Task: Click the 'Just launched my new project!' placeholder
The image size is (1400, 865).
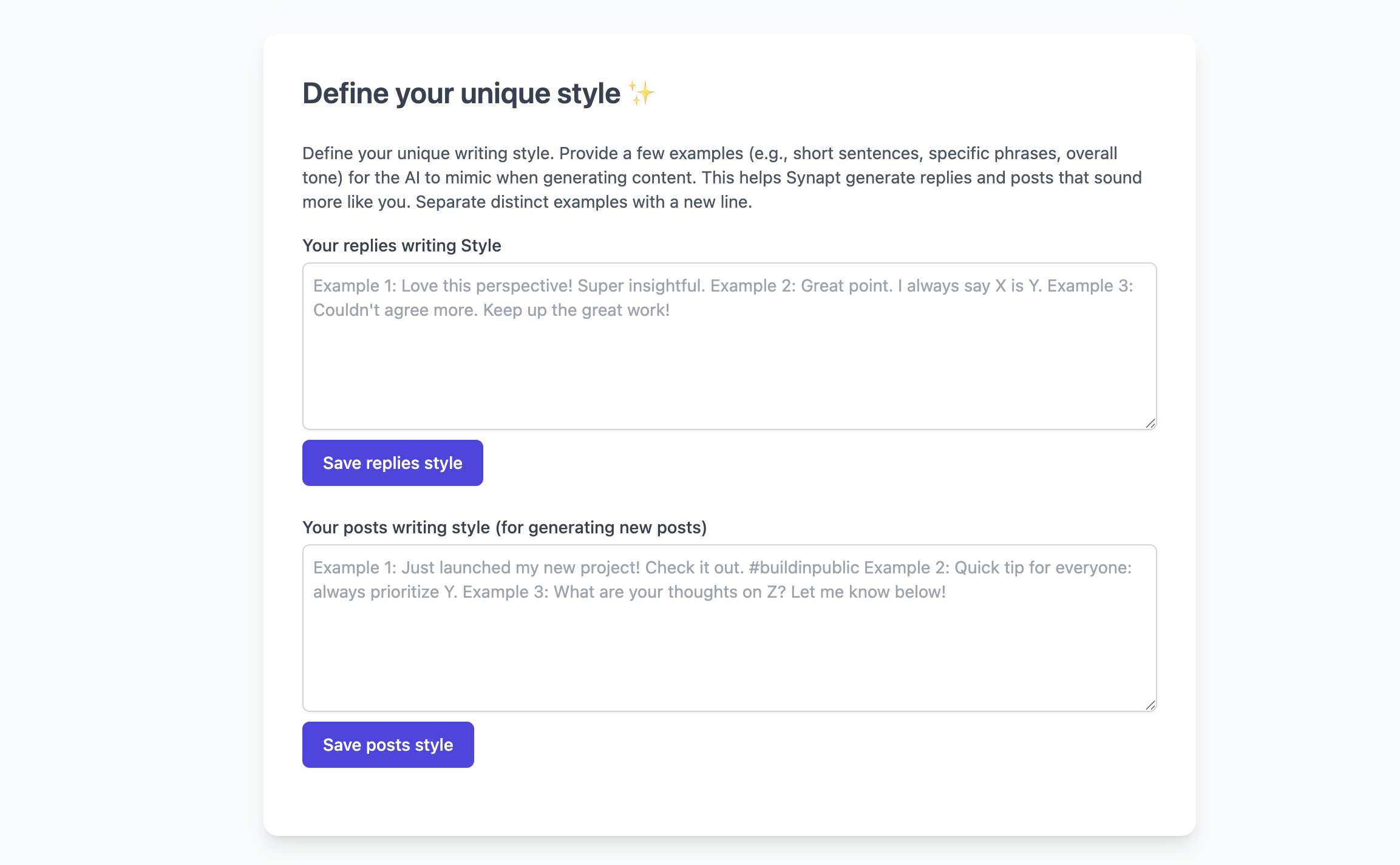Action: click(520, 567)
